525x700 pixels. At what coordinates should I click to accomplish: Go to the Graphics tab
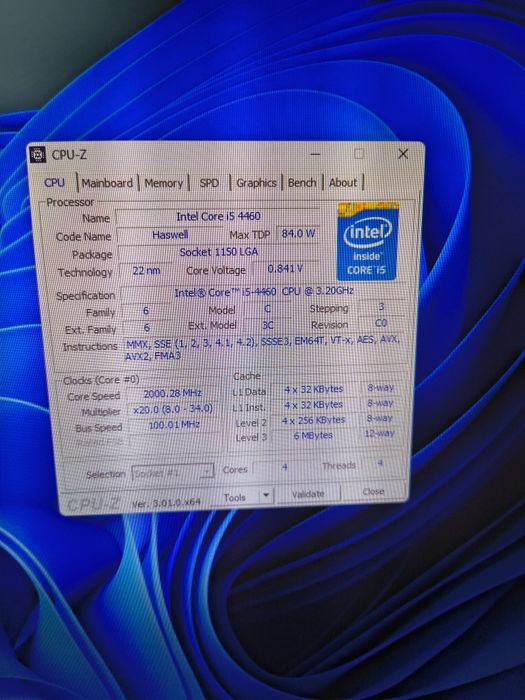[x=256, y=183]
